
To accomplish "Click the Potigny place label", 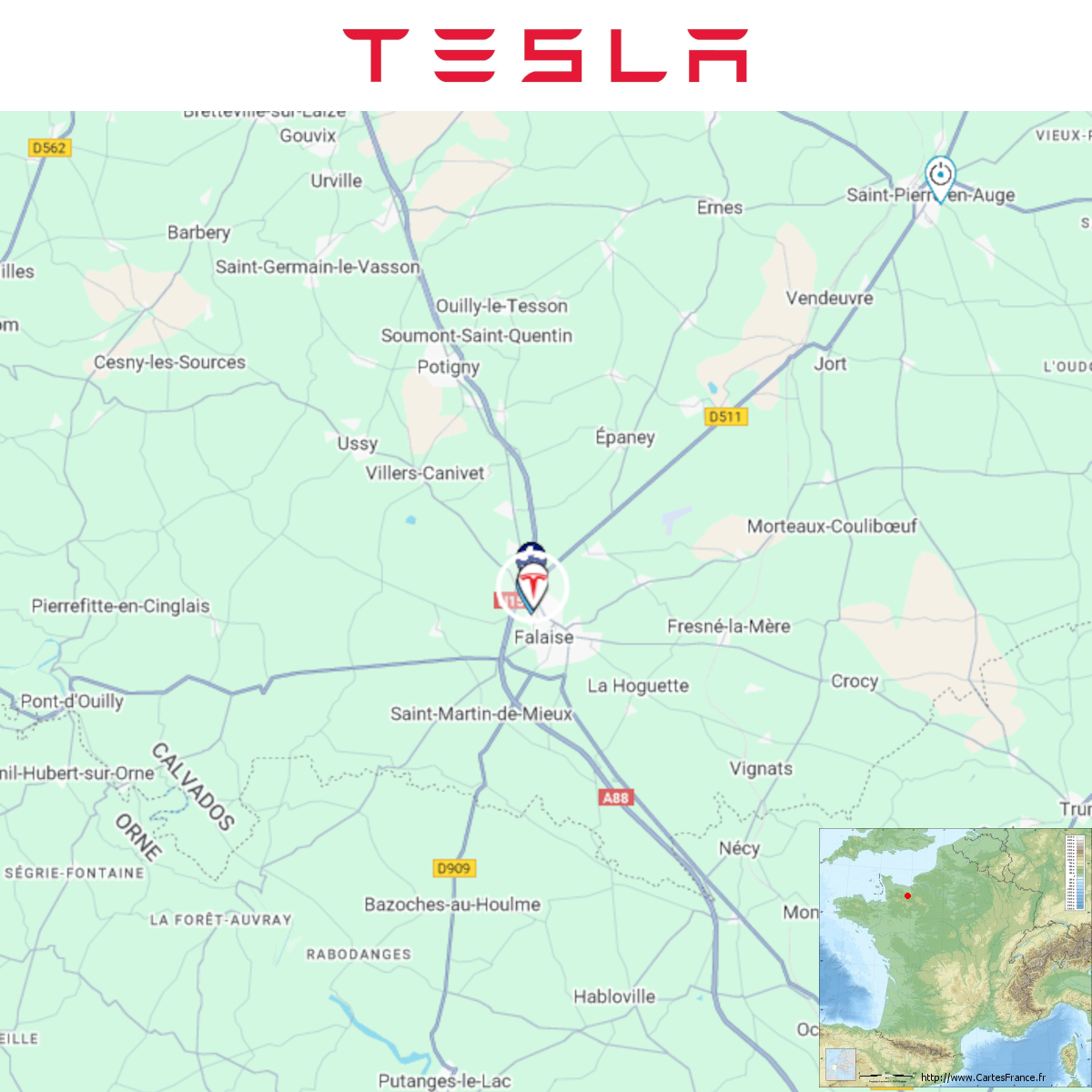I will (449, 367).
